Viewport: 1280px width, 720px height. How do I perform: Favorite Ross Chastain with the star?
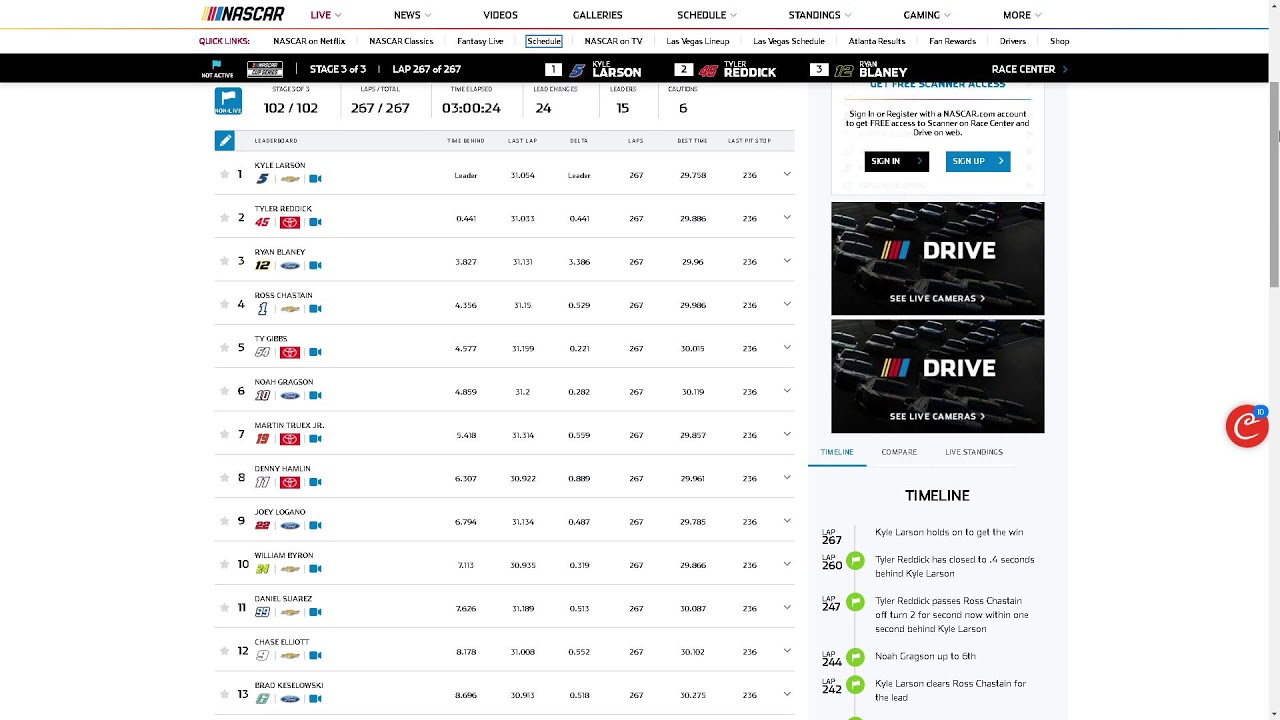point(224,304)
